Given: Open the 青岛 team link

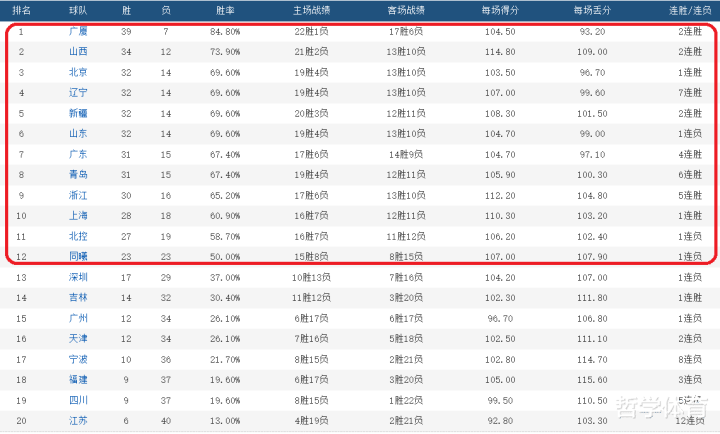Looking at the screenshot, I should point(78,175).
